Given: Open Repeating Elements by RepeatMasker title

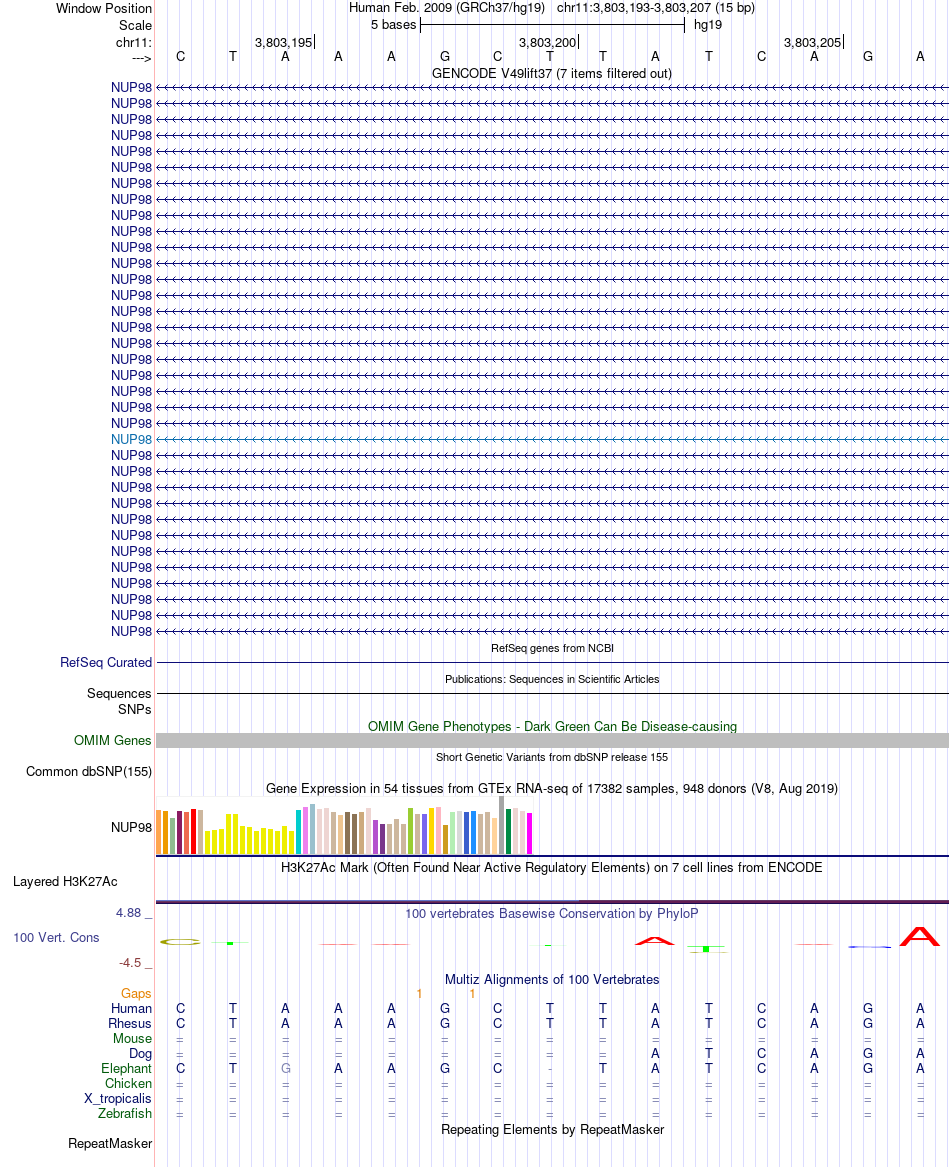Looking at the screenshot, I should point(552,1130).
